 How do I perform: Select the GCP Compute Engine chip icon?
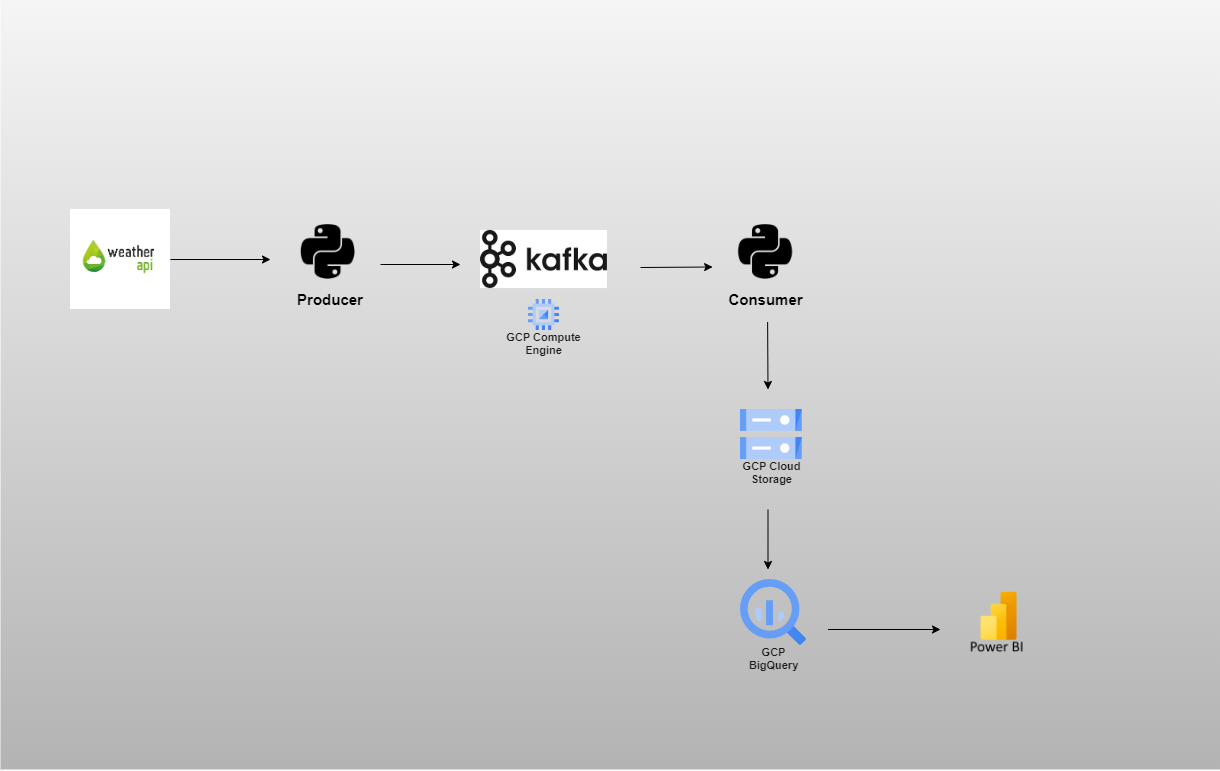pyautogui.click(x=543, y=314)
